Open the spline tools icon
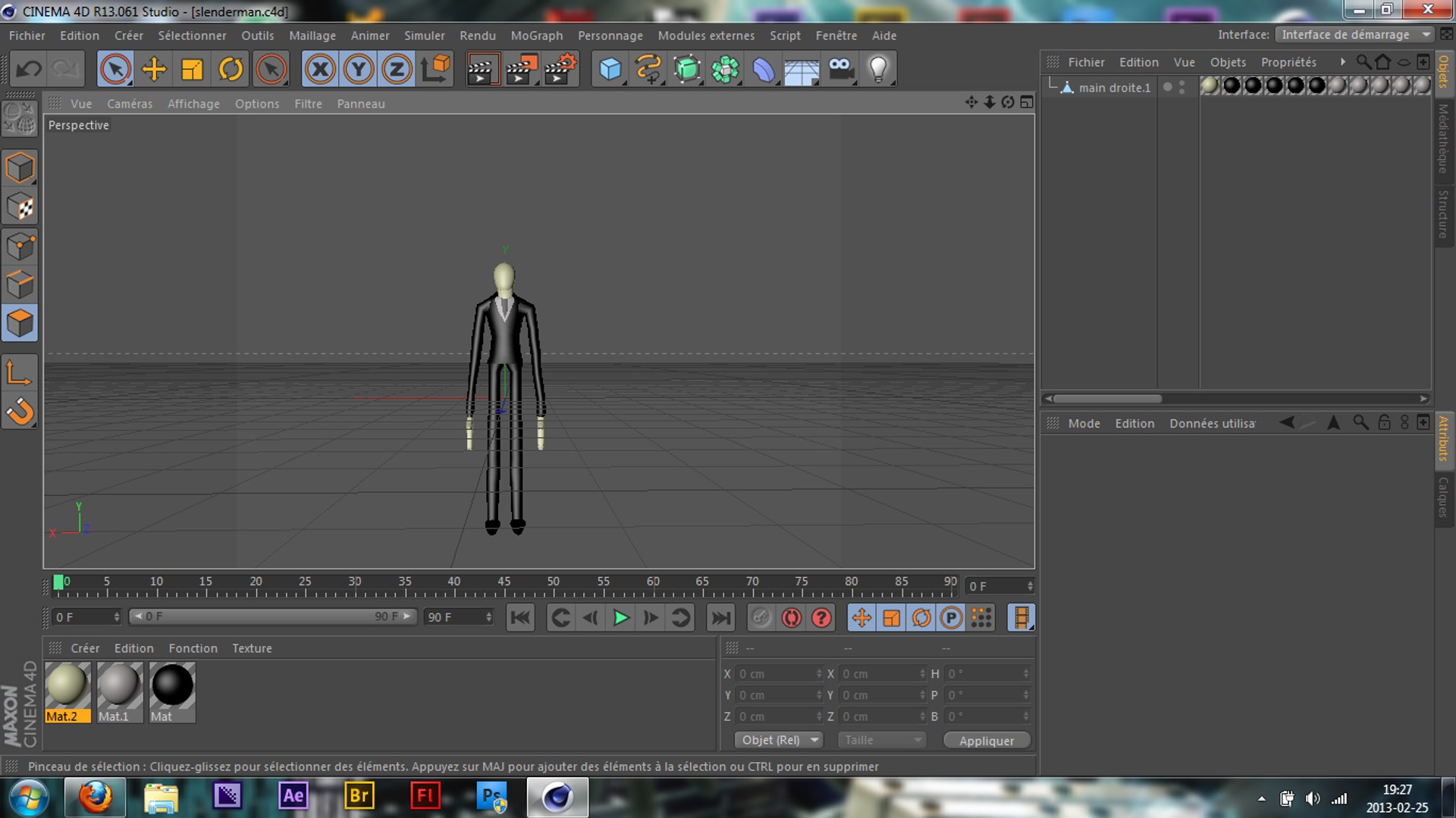 (x=649, y=69)
